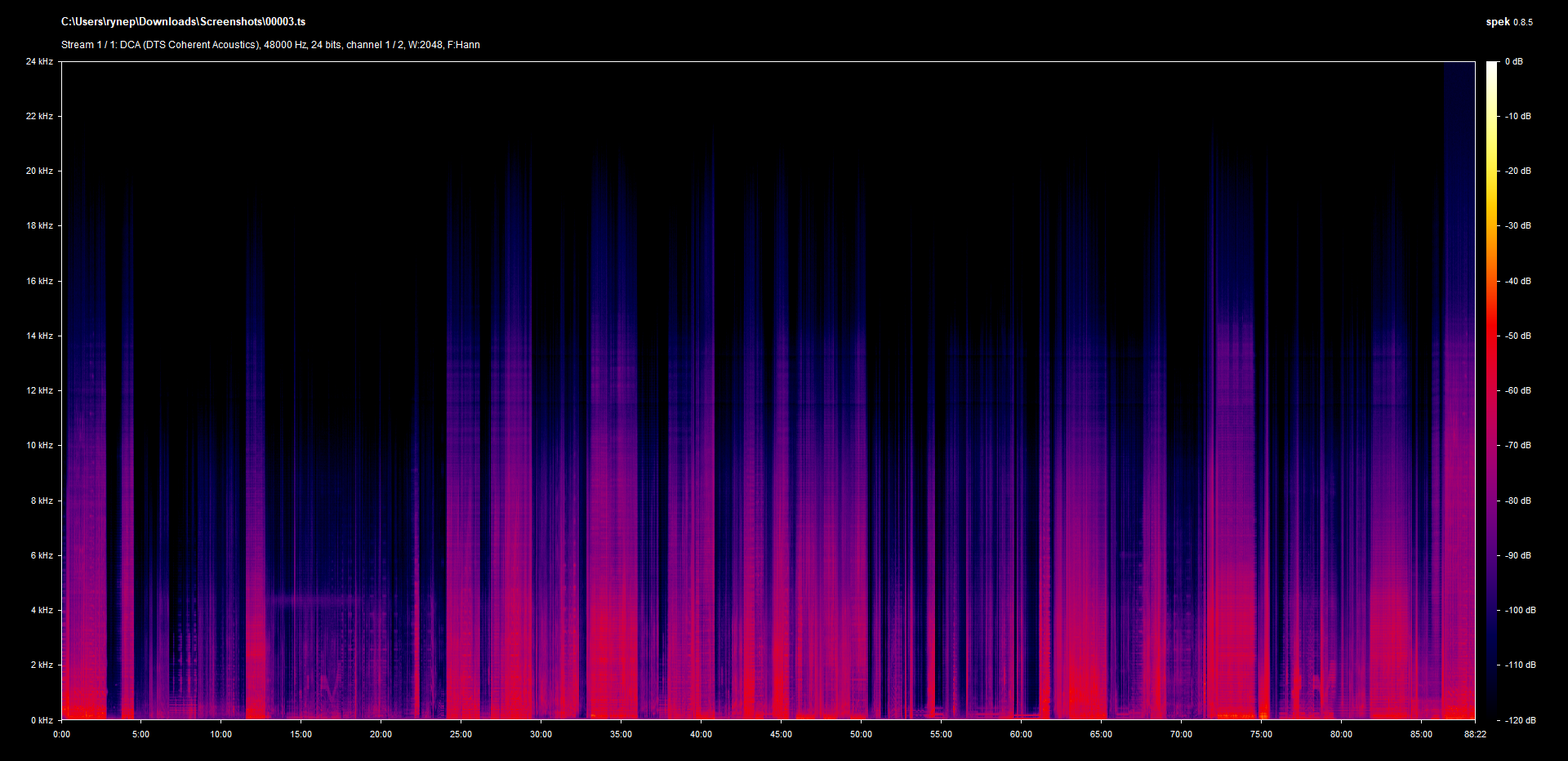The width and height of the screenshot is (1568, 761).
Task: Click the 4 kHz frequency axis label
Action: pos(42,611)
